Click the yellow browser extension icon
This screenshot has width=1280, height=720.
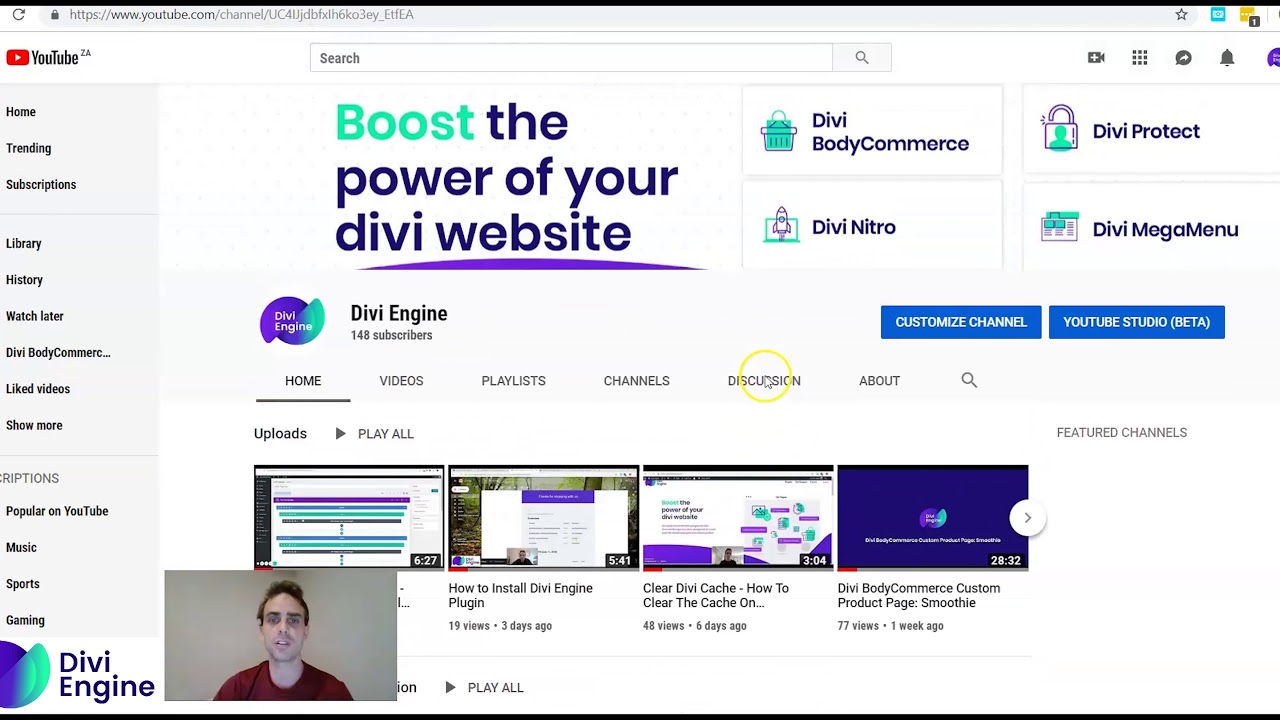[1248, 16]
